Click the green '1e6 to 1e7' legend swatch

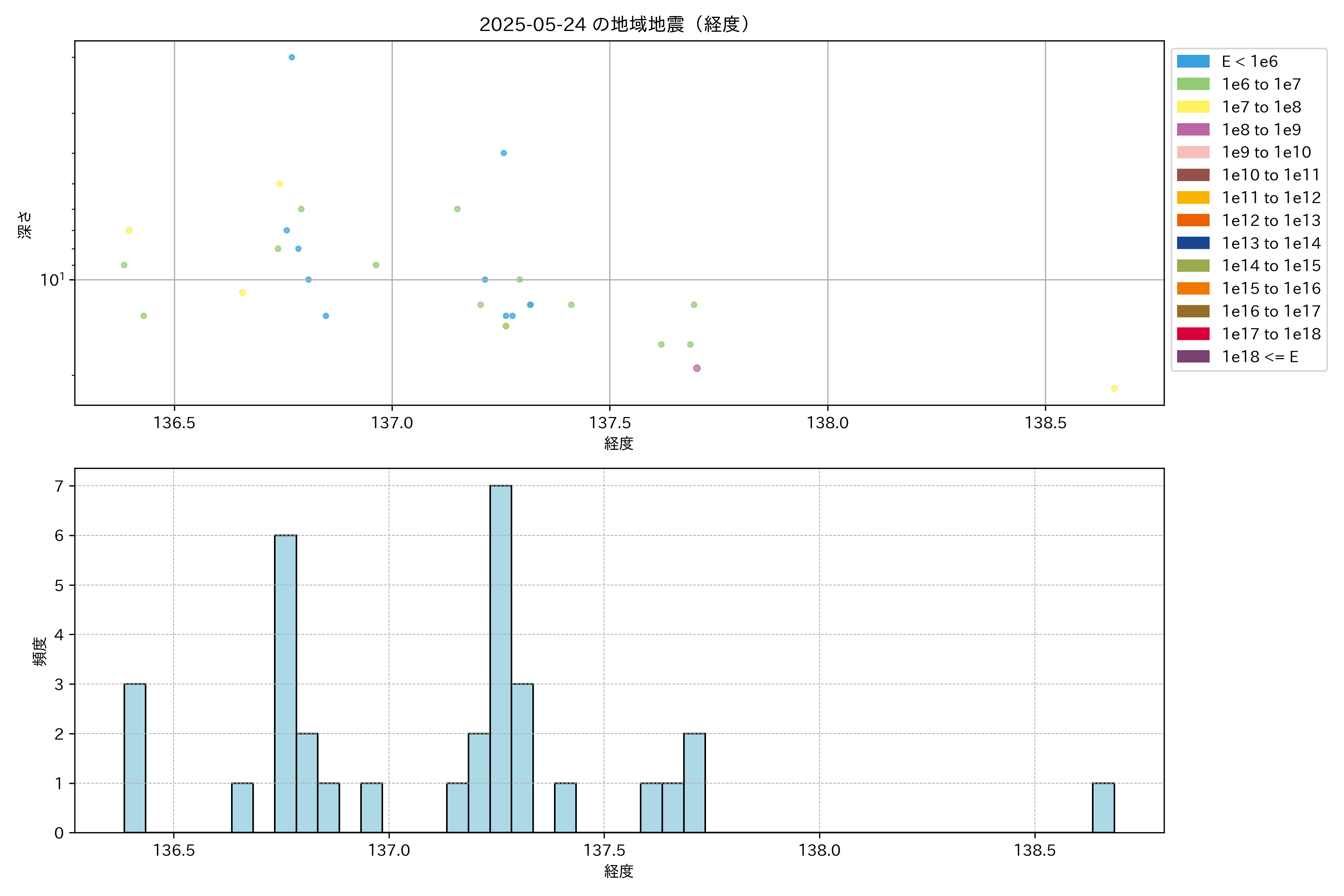[1193, 85]
